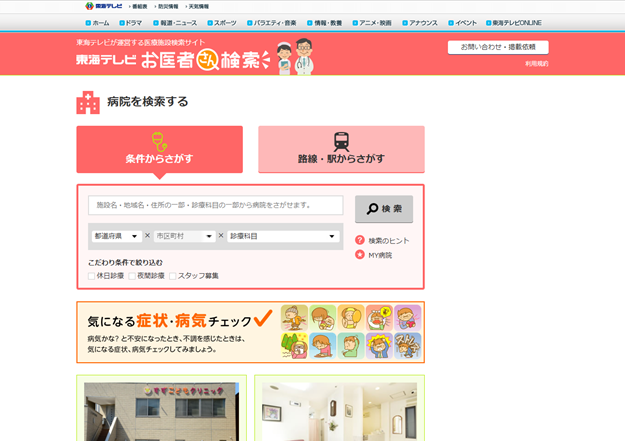Image resolution: width=625 pixels, height=441 pixels.
Task: Open the MY病院 link text
Action: 379,255
